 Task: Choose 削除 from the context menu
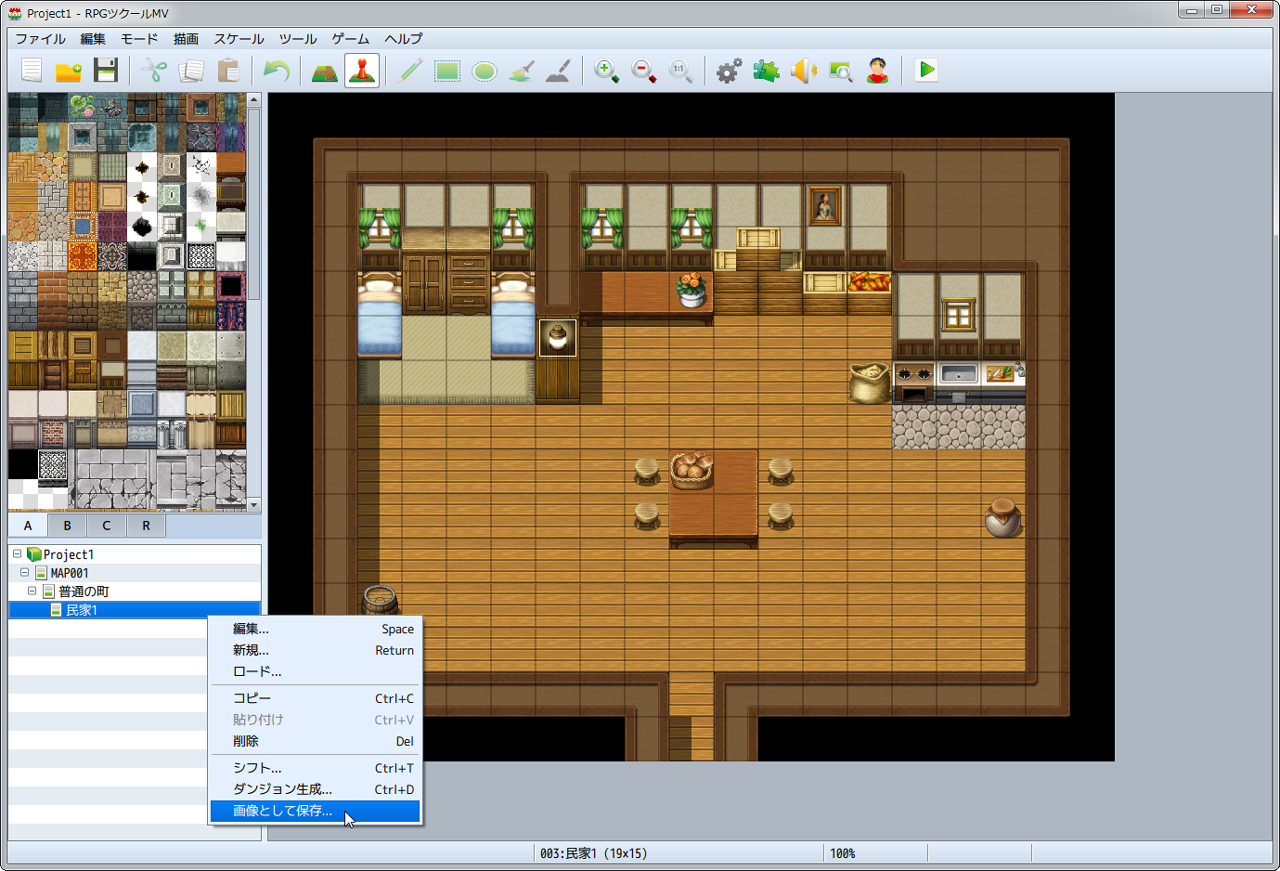tap(315, 741)
